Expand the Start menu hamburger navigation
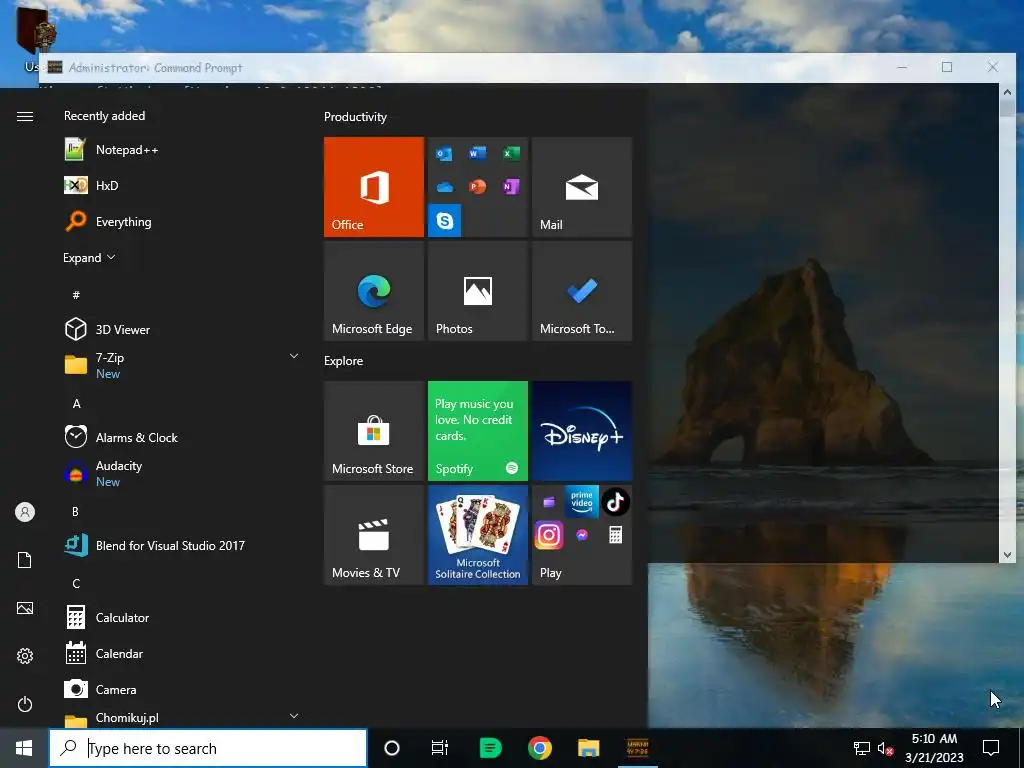The width and height of the screenshot is (1024, 768). pyautogui.click(x=25, y=116)
